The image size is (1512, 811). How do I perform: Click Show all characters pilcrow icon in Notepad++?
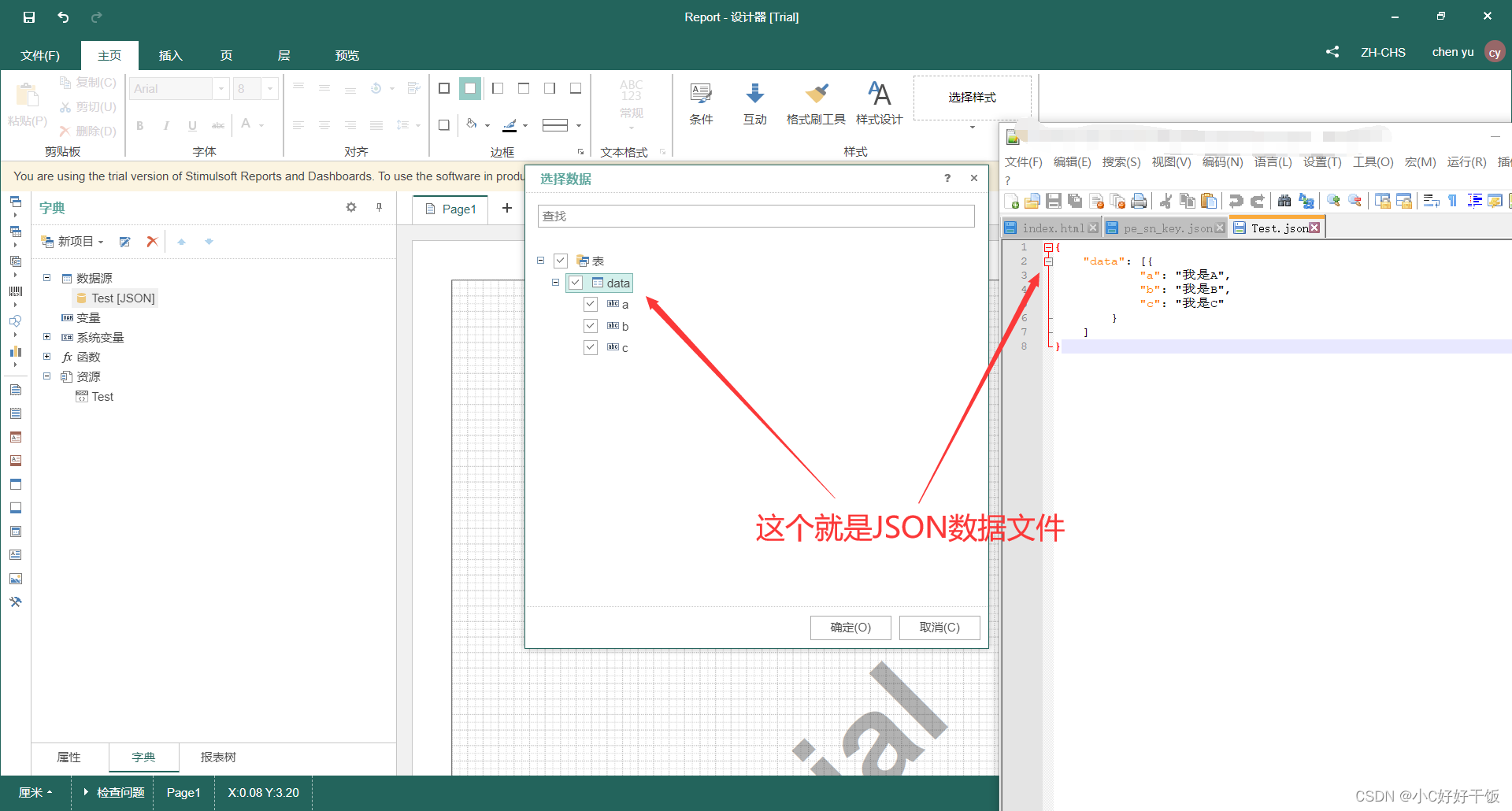pyautogui.click(x=1453, y=202)
